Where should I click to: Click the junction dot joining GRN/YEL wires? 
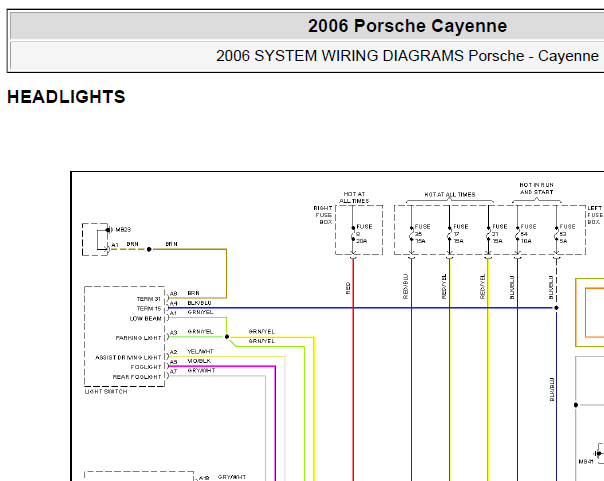[227, 337]
